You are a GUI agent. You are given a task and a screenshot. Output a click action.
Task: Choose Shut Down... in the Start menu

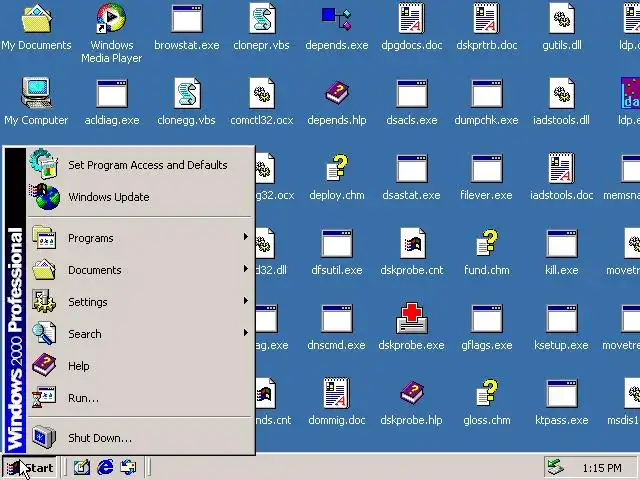pyautogui.click(x=140, y=438)
